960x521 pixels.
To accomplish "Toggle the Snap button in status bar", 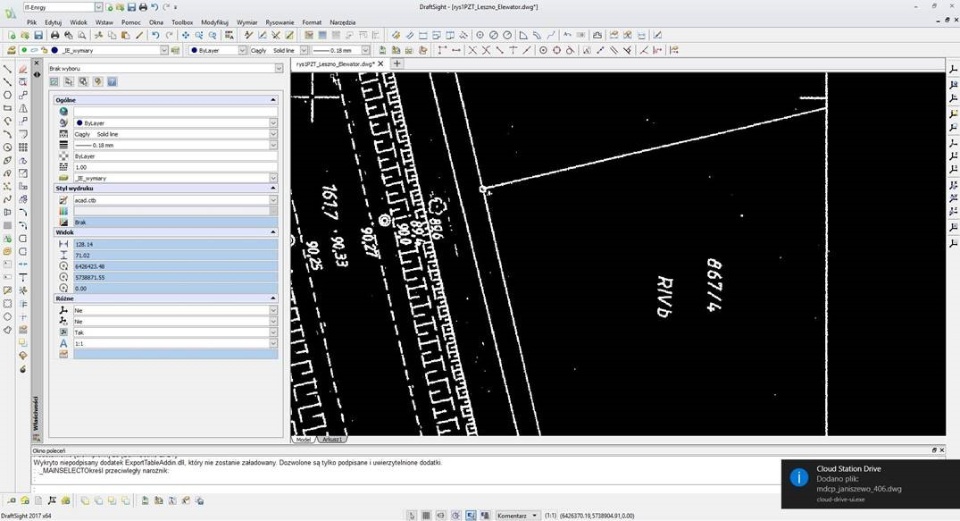I will coord(412,515).
